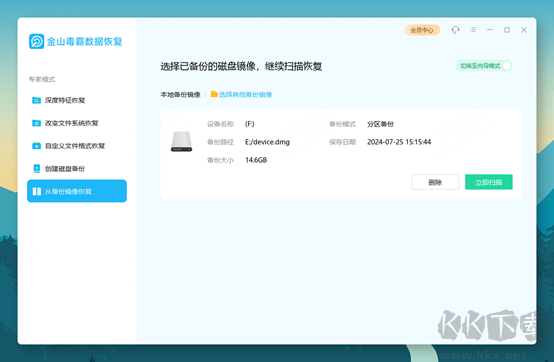Image resolution: width=554 pixels, height=362 pixels.
Task: Click 选择其他备份镜像 link
Action: (x=246, y=95)
